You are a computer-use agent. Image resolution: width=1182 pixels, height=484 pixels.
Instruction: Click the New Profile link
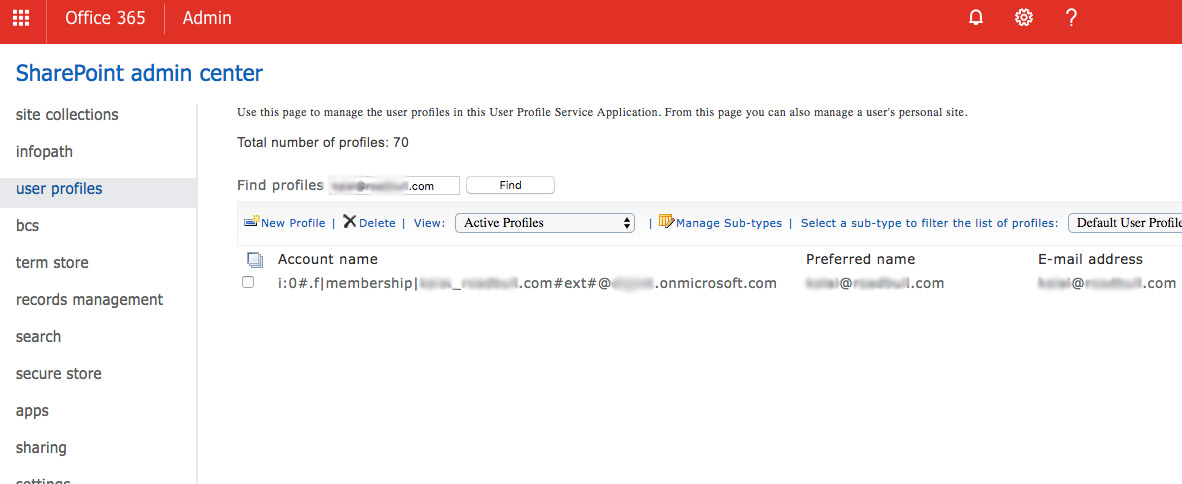[293, 223]
